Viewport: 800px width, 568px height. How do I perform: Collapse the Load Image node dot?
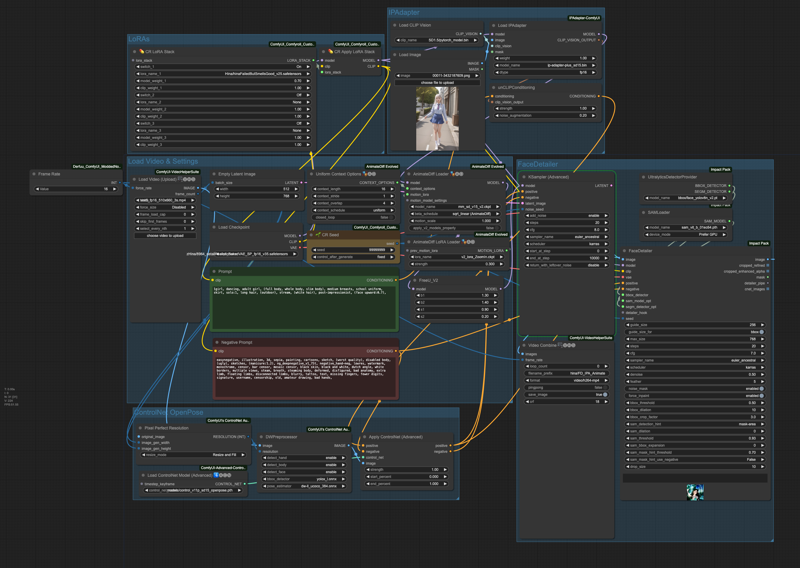tap(395, 55)
